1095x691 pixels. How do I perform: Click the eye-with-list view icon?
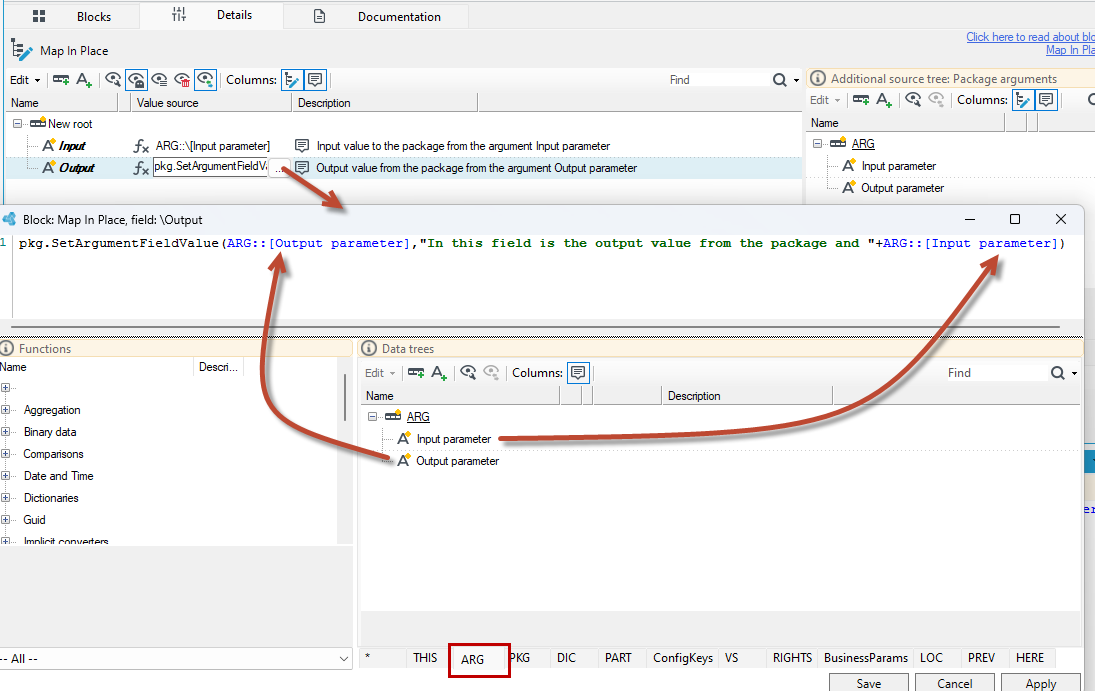(159, 80)
